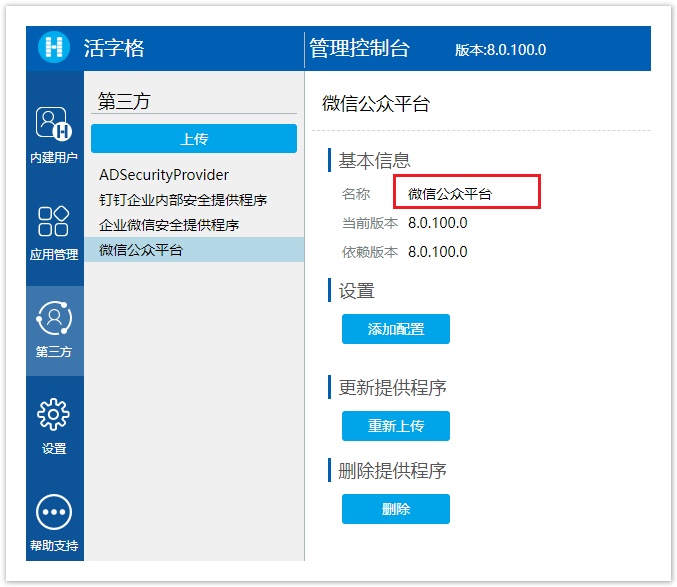Click the 依赖版本 value 8.0.100.0
The width and height of the screenshot is (677, 587).
click(438, 252)
